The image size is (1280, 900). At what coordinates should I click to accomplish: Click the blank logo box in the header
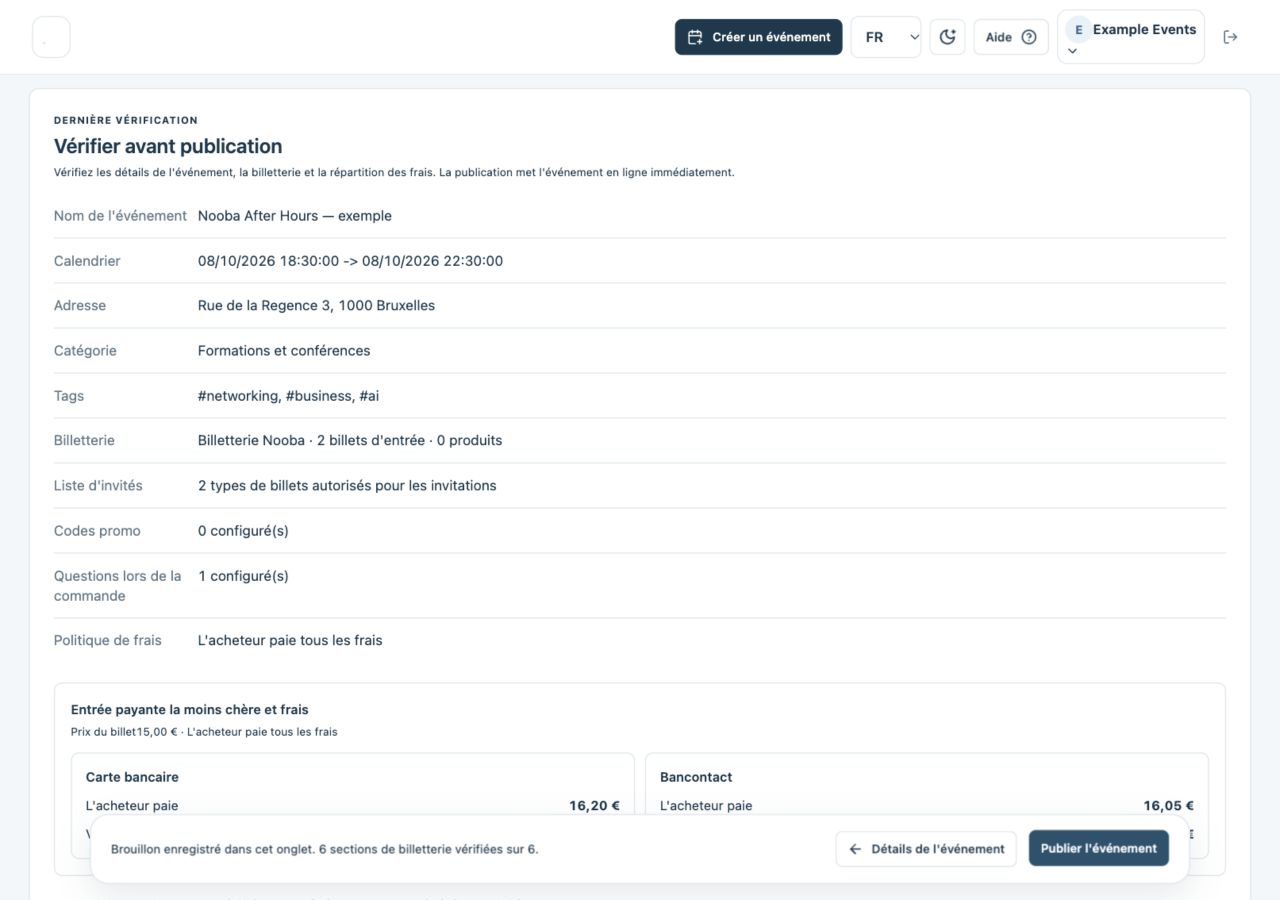tap(51, 37)
